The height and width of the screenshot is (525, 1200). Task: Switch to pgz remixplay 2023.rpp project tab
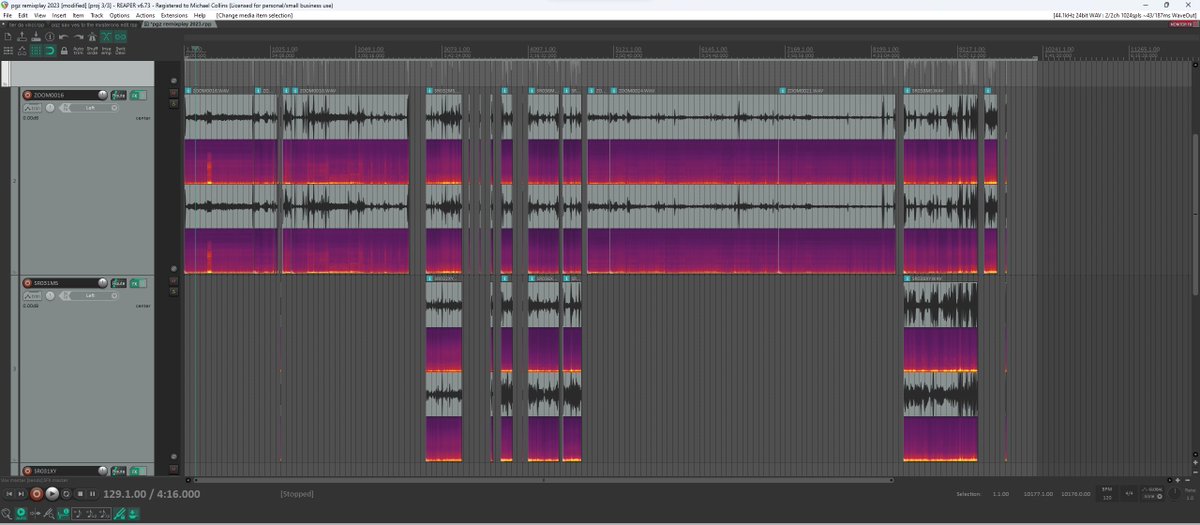[x=178, y=24]
